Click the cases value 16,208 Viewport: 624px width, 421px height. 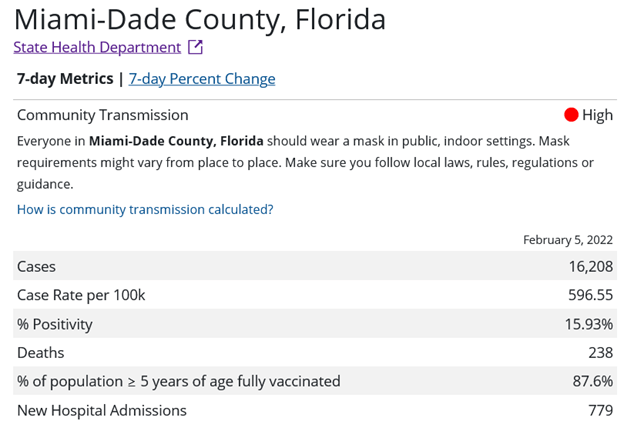tap(589, 267)
